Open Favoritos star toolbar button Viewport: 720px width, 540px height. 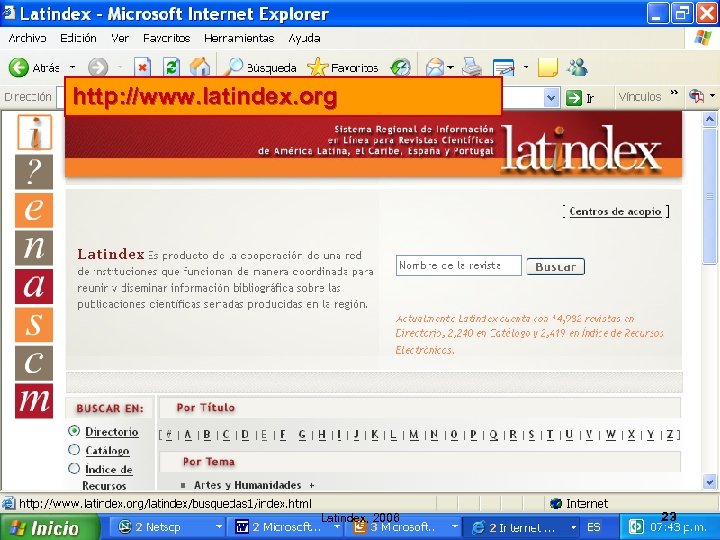318,68
